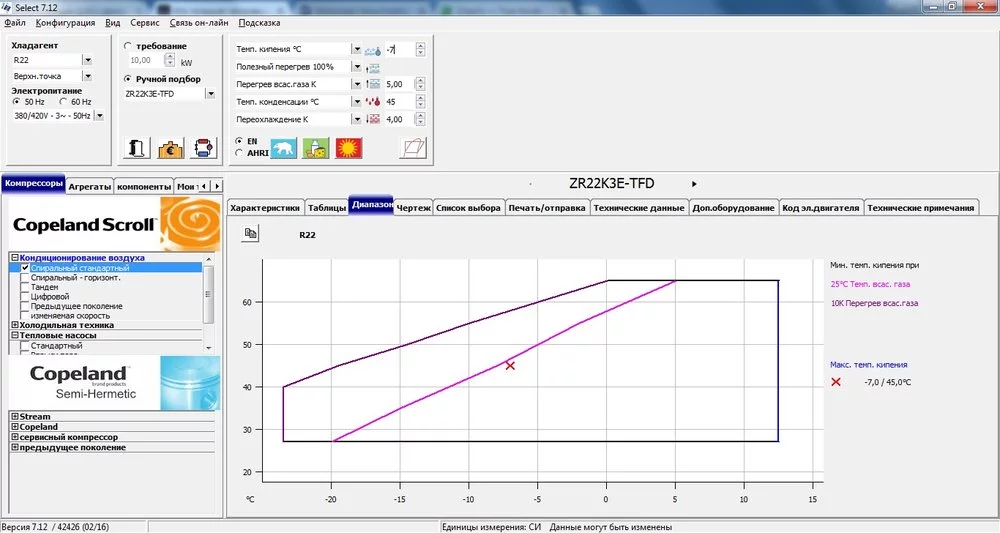This screenshot has height=533, width=1000.
Task: Uncheck Спиральный стандартный checkbox
Action: (25, 268)
